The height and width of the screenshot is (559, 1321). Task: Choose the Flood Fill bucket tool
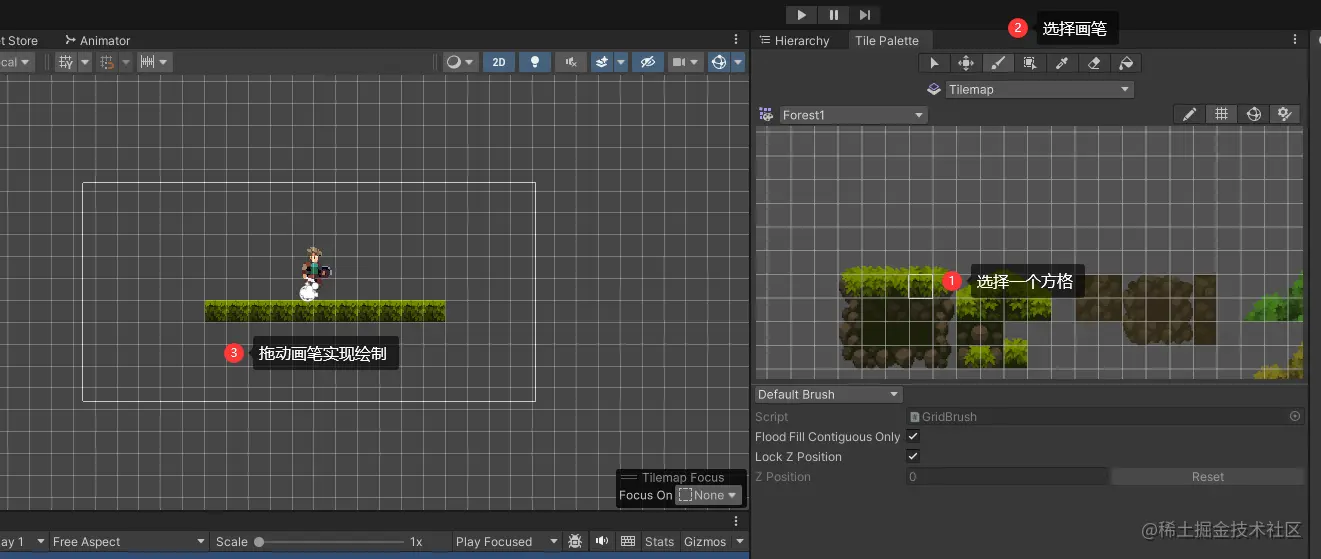pyautogui.click(x=1125, y=63)
